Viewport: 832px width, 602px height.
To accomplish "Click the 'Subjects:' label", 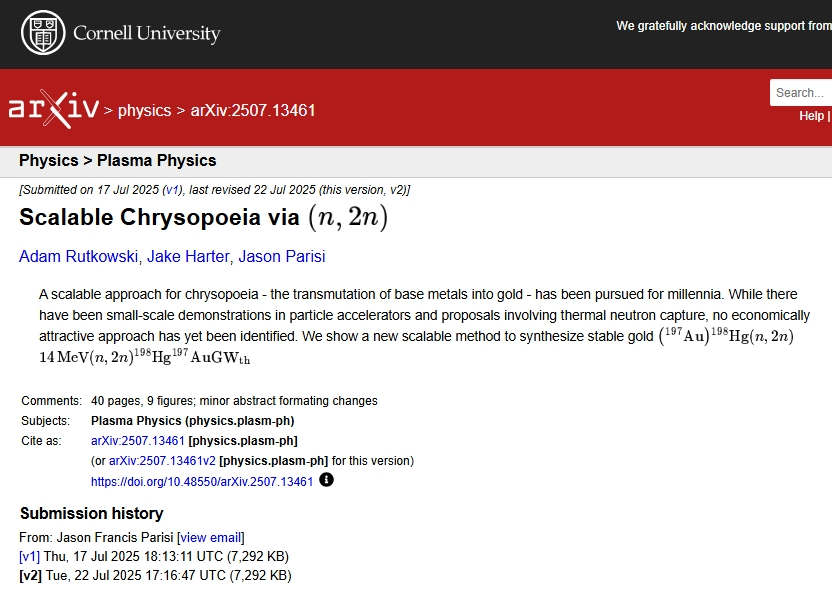I will (46, 421).
